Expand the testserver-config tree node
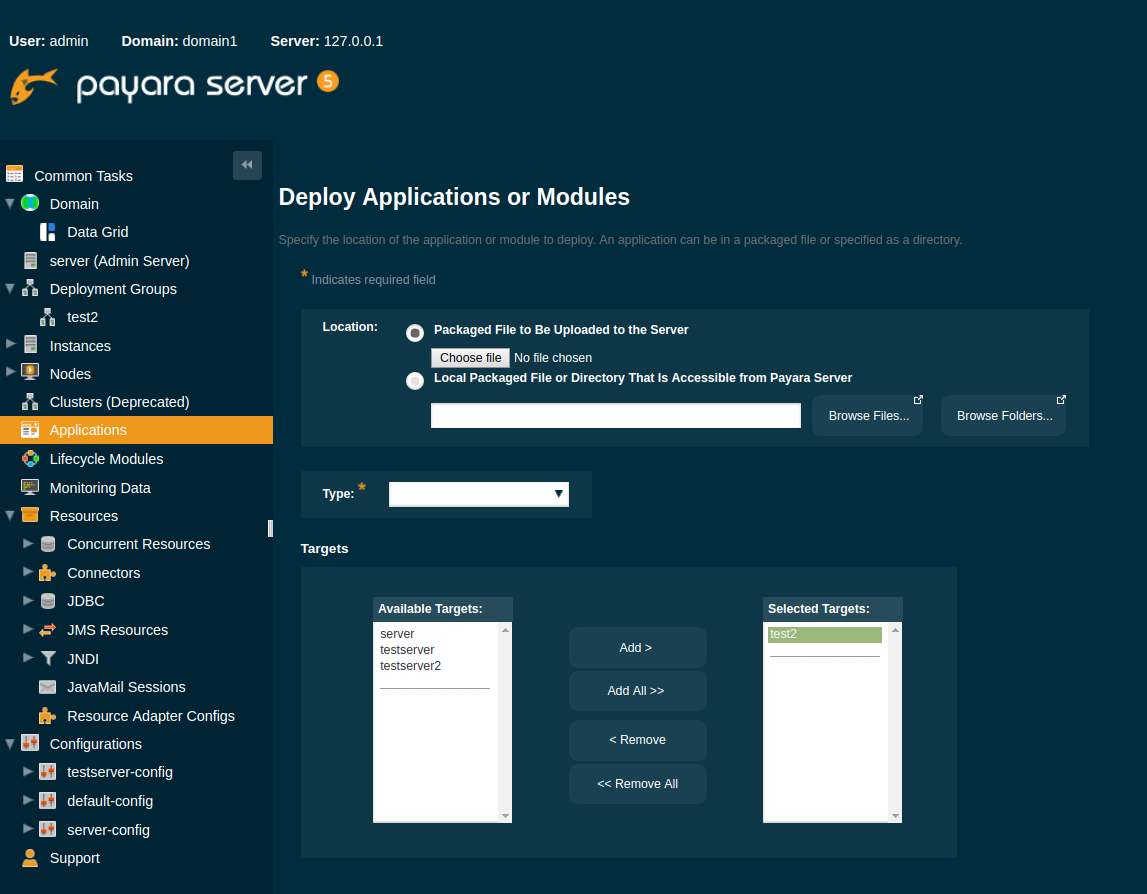This screenshot has width=1147, height=894. [30, 771]
